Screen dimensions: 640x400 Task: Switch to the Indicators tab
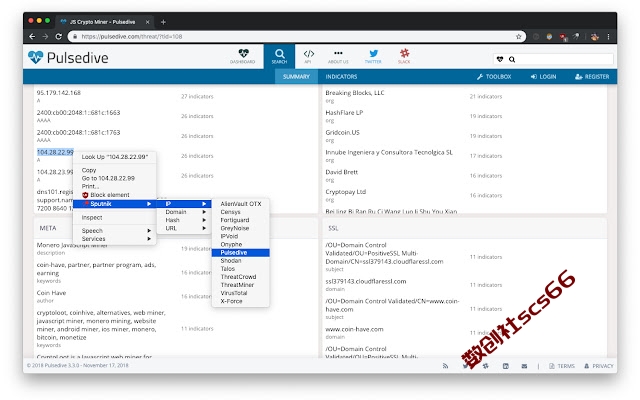(341, 77)
